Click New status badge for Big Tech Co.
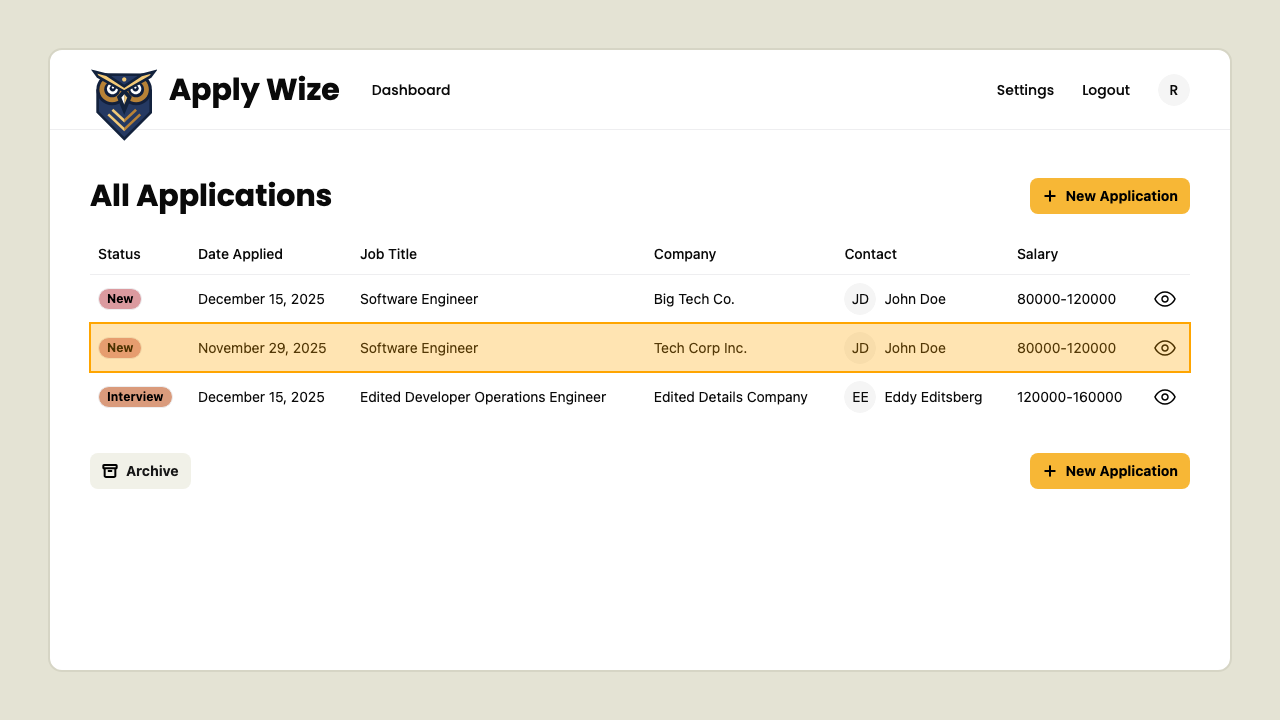1280x720 pixels. pos(120,299)
